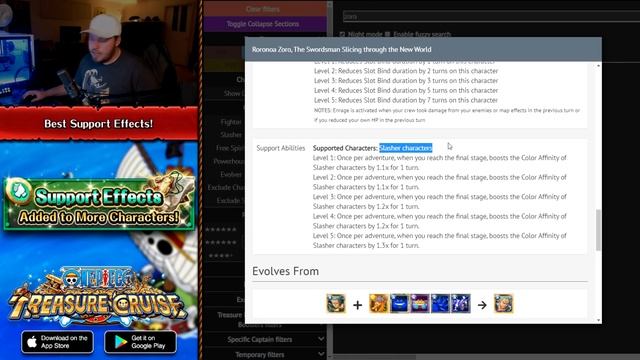Viewport: 640px width, 360px height.
Task: Open the blue evolver icon beside the orange one
Action: pyautogui.click(x=399, y=304)
